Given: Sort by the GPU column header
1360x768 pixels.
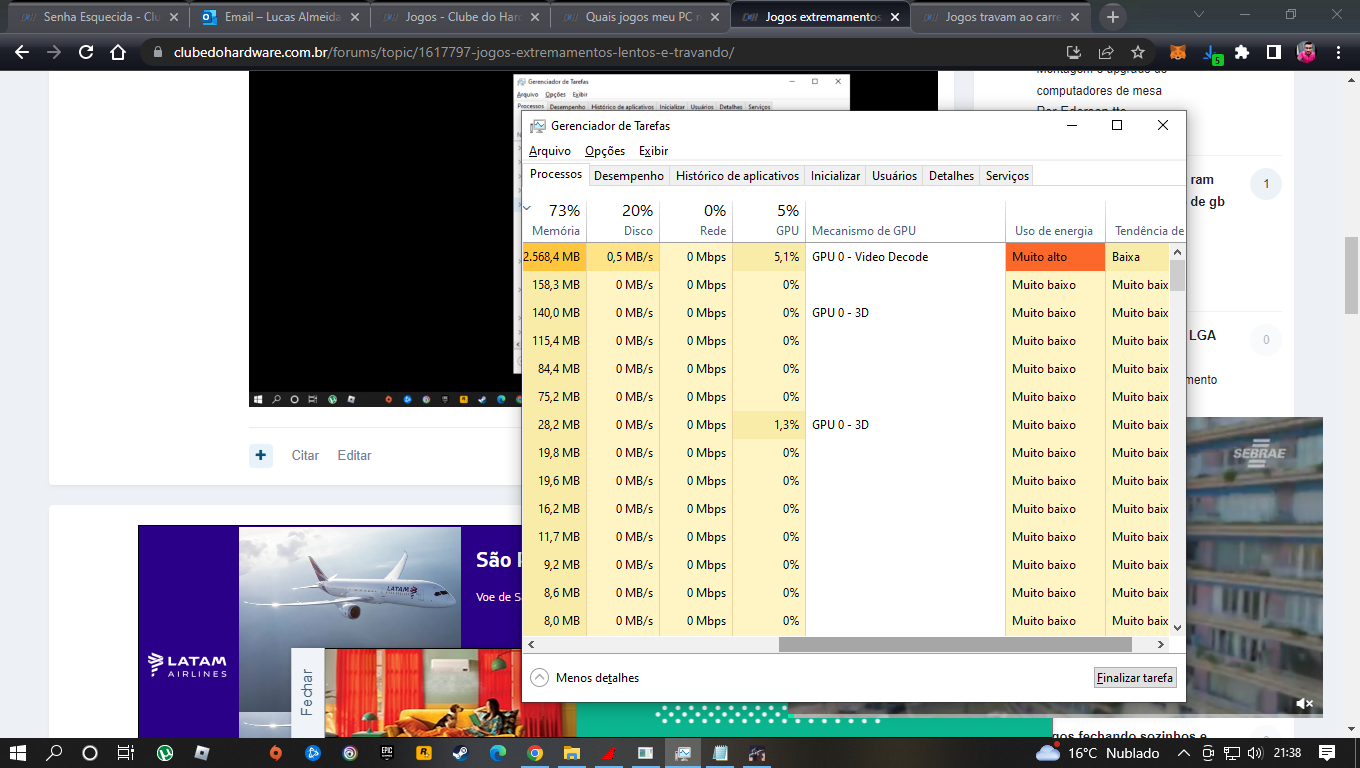Looking at the screenshot, I should [x=770, y=221].
